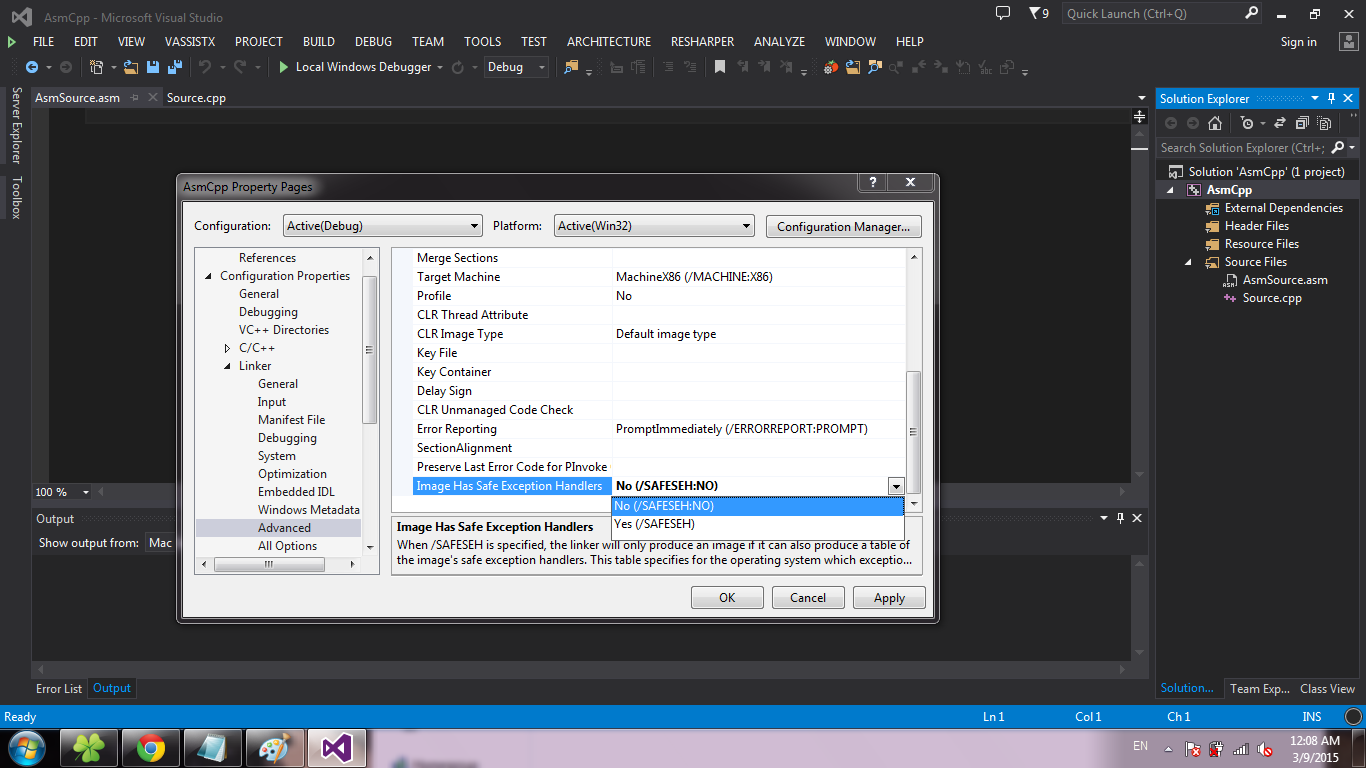Click the Find in Files toolbar icon
1366x768 pixels.
(571, 67)
